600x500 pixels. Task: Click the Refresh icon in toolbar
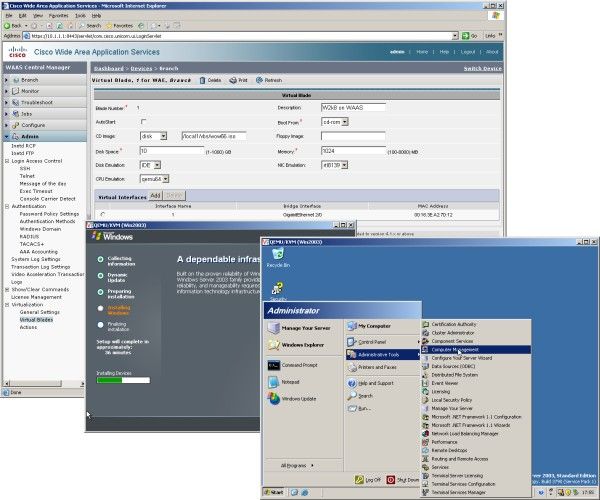tap(259, 80)
